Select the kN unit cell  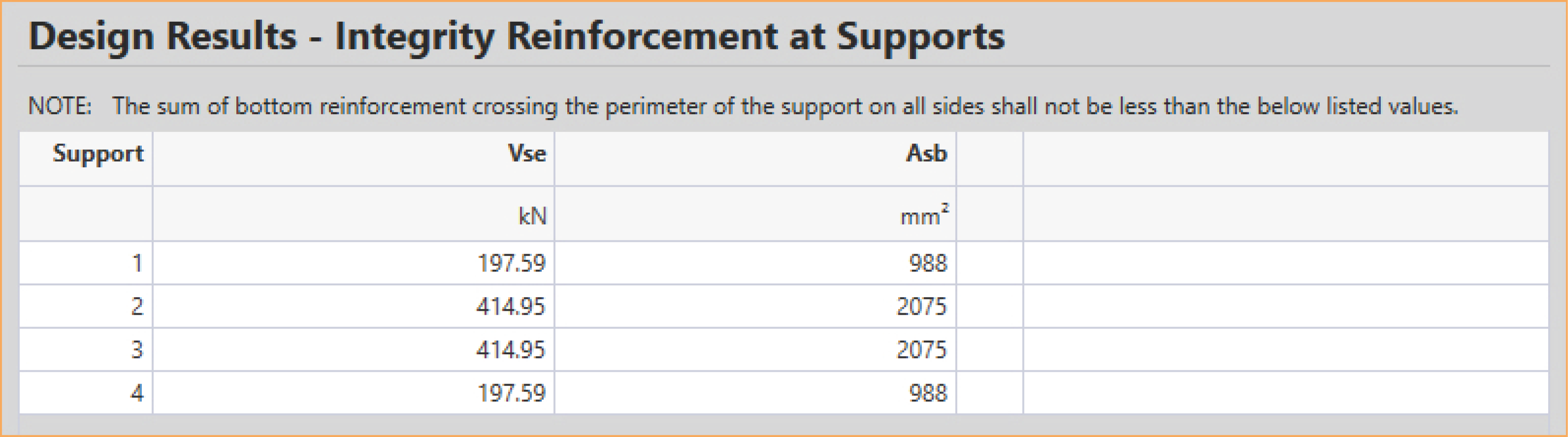(354, 214)
